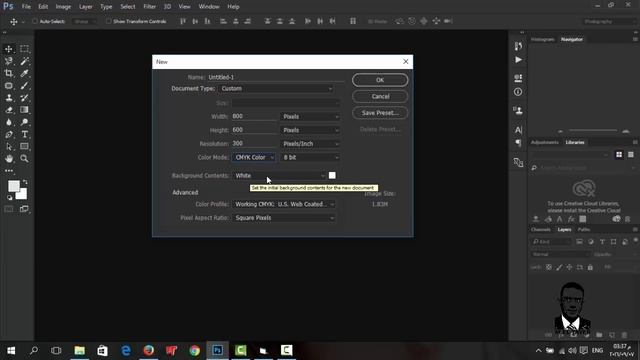Screen dimensions: 640x360
Task: Click the document Name field
Action: pos(276,77)
